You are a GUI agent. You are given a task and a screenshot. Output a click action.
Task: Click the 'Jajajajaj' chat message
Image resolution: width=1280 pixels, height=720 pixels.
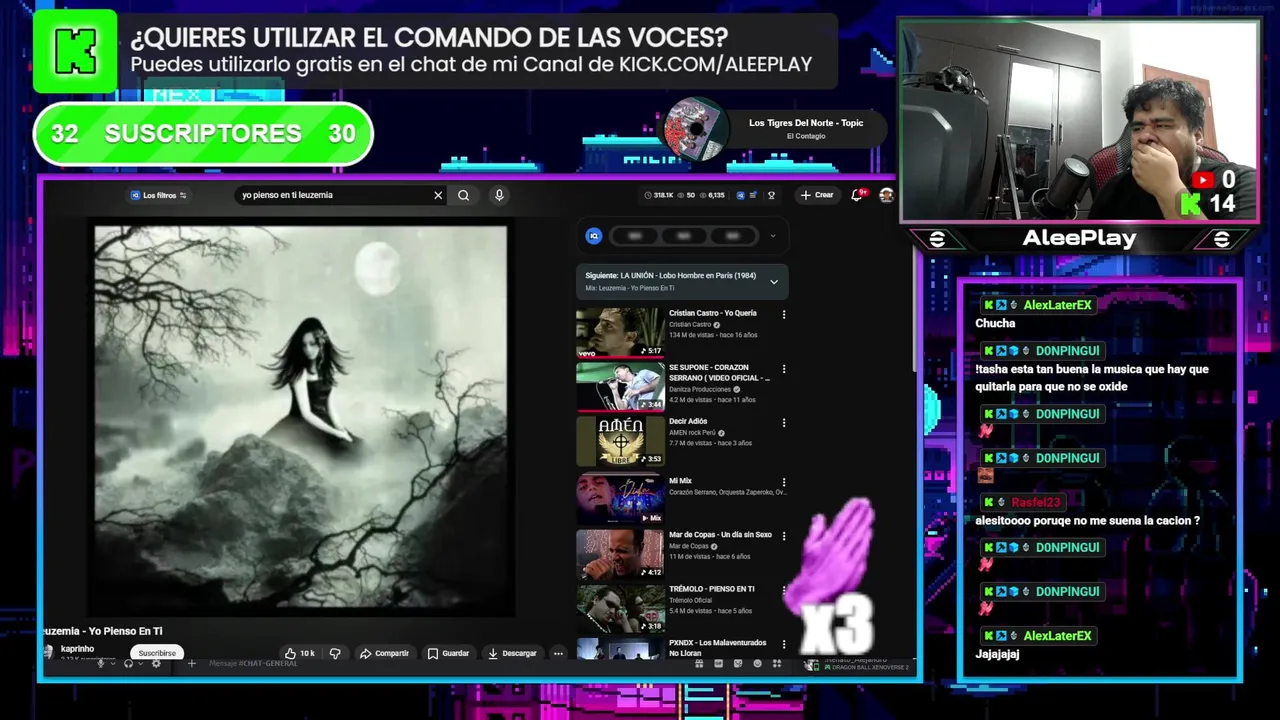click(x=997, y=654)
